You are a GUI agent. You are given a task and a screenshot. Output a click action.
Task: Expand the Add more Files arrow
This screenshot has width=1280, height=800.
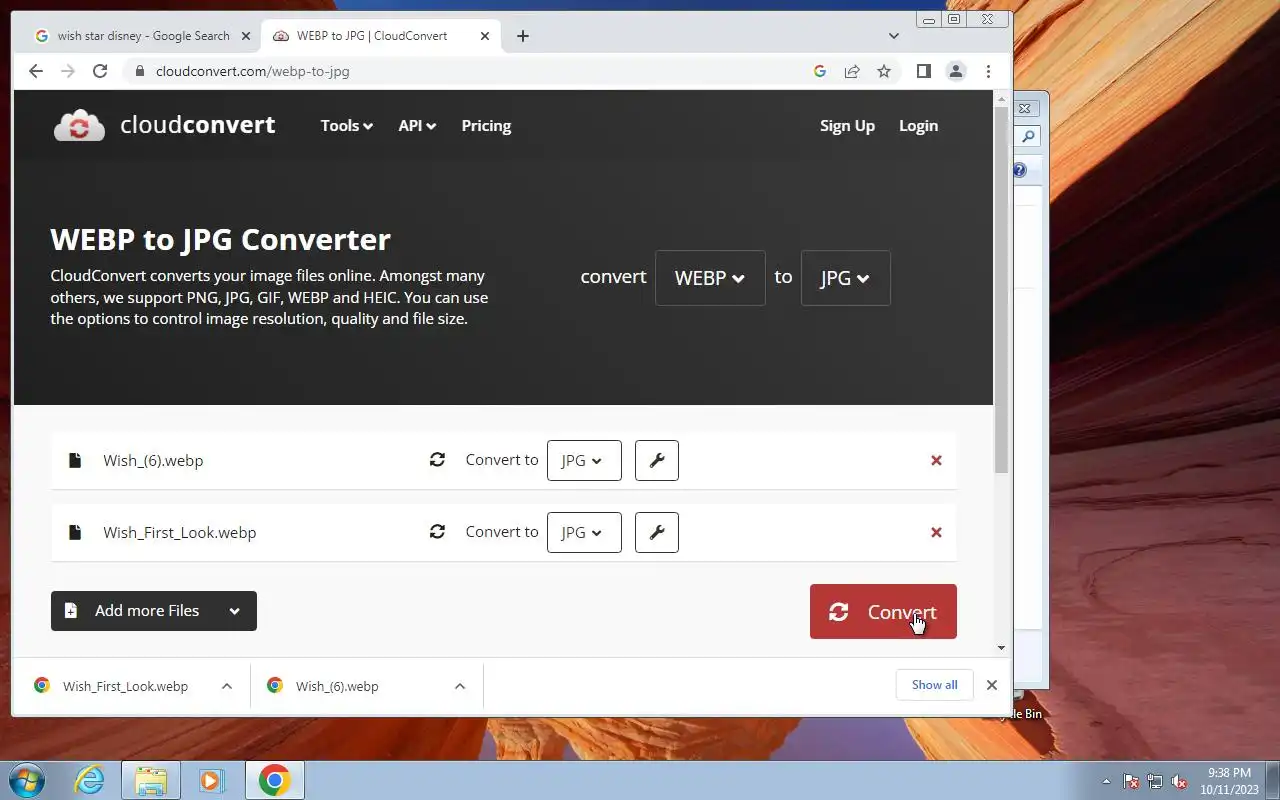coord(234,611)
